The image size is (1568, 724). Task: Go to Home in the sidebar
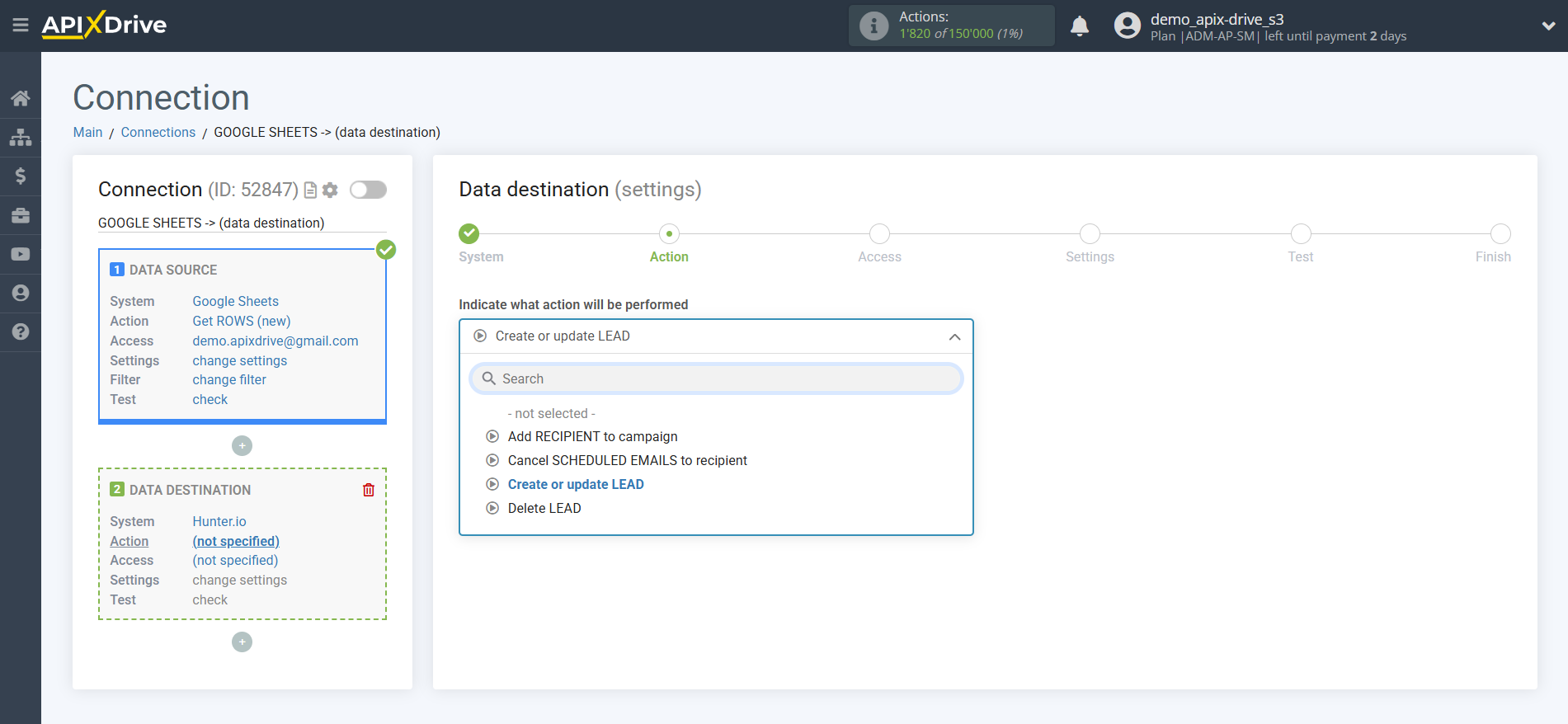point(21,98)
